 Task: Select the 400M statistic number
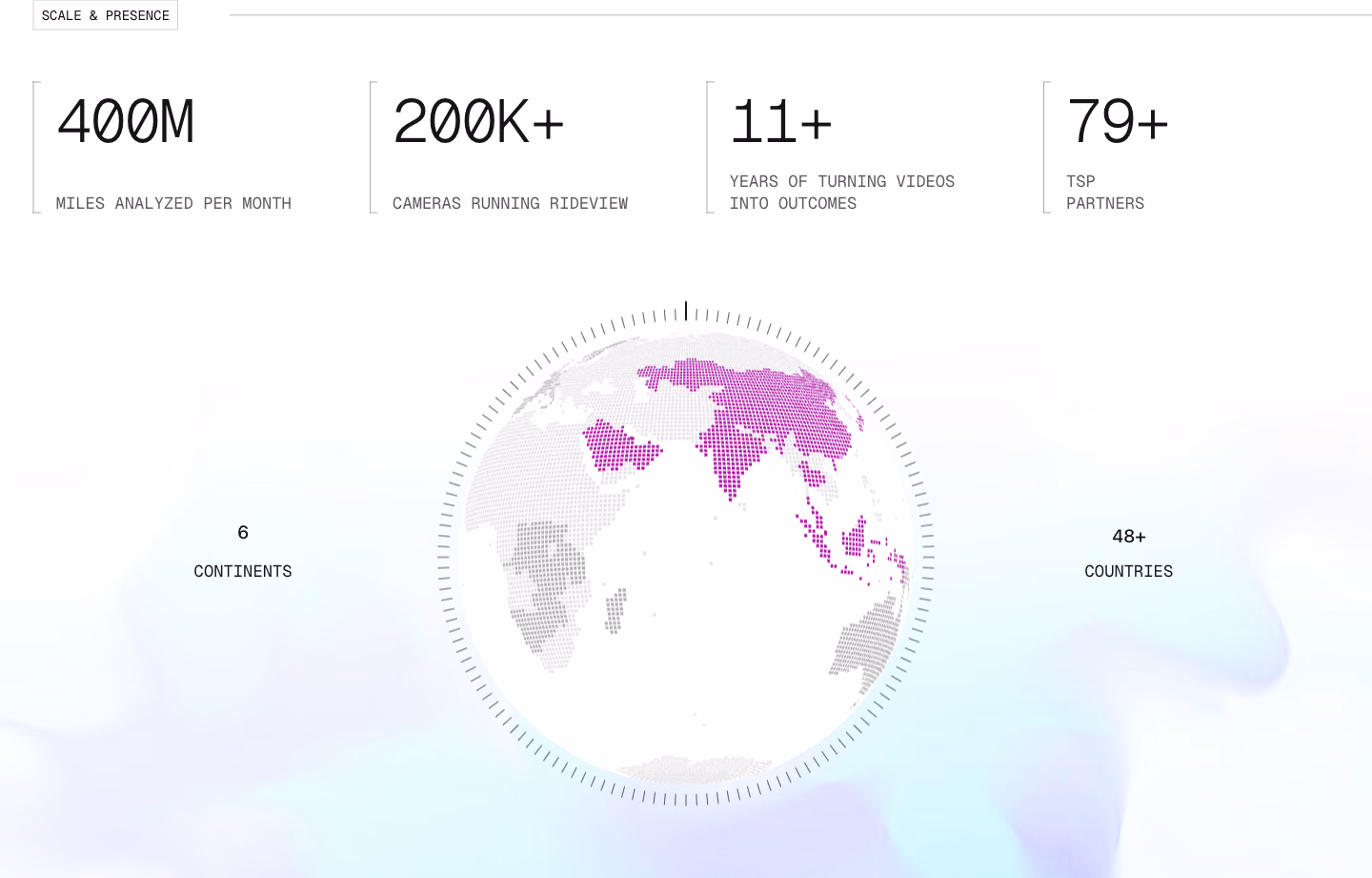tap(126, 122)
